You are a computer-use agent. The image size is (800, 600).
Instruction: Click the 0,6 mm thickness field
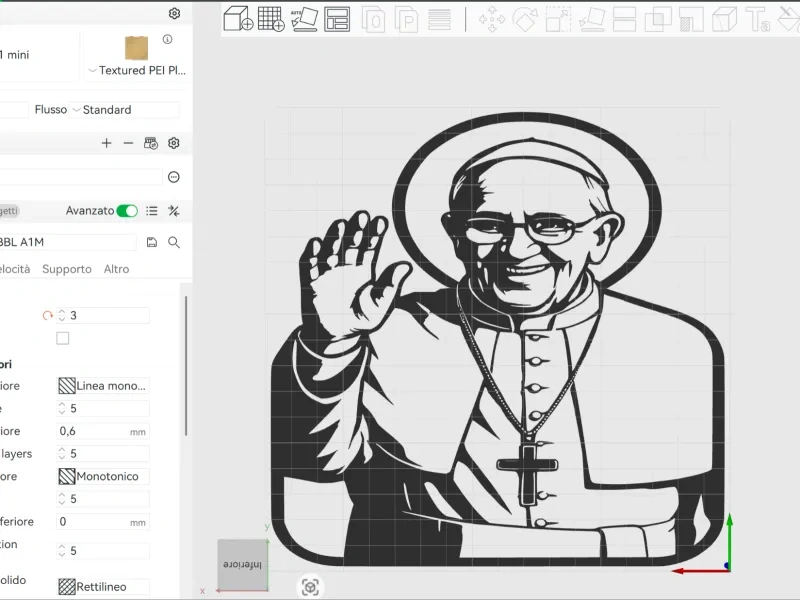(103, 431)
